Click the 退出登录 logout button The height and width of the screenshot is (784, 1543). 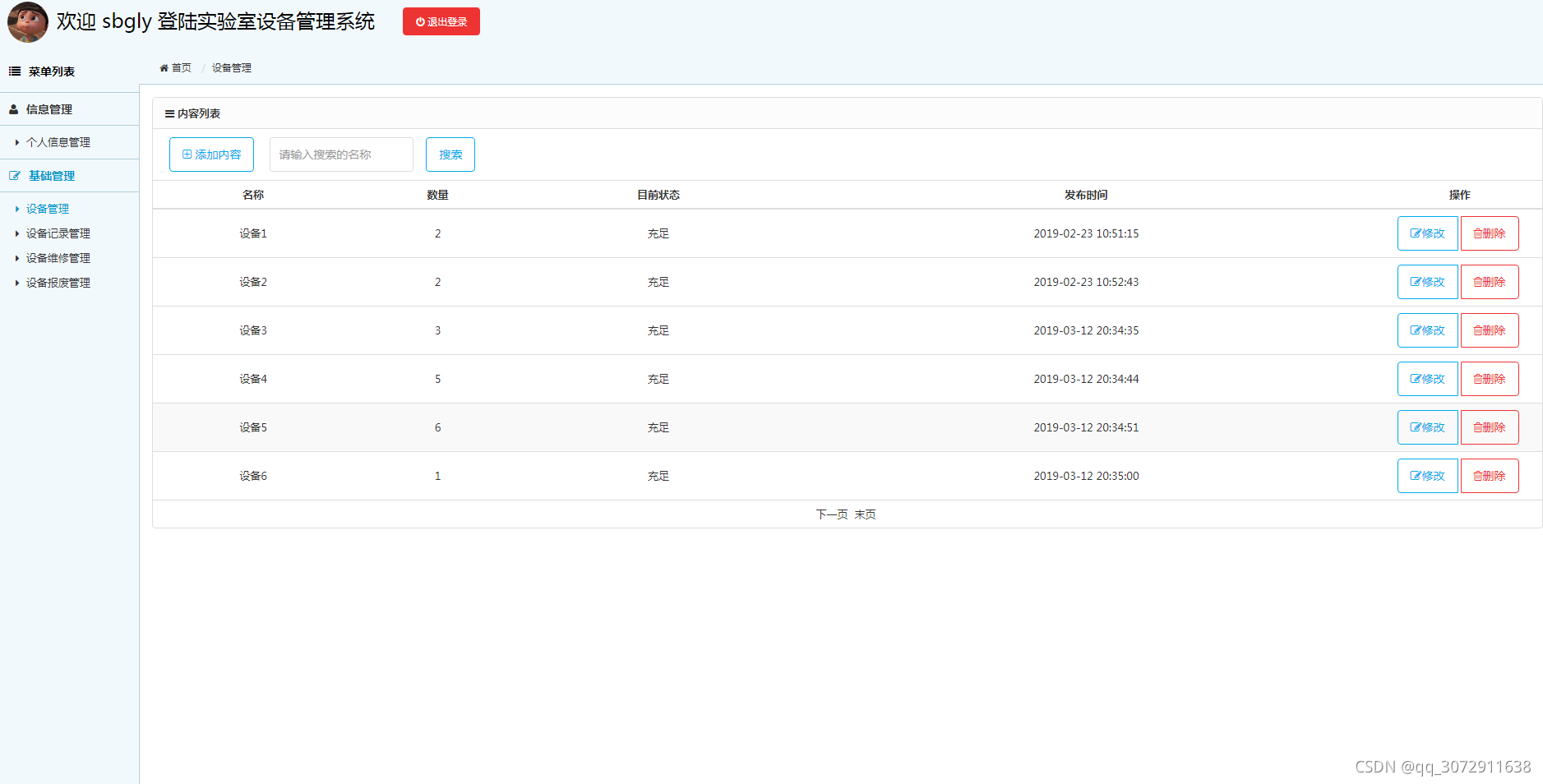441,21
